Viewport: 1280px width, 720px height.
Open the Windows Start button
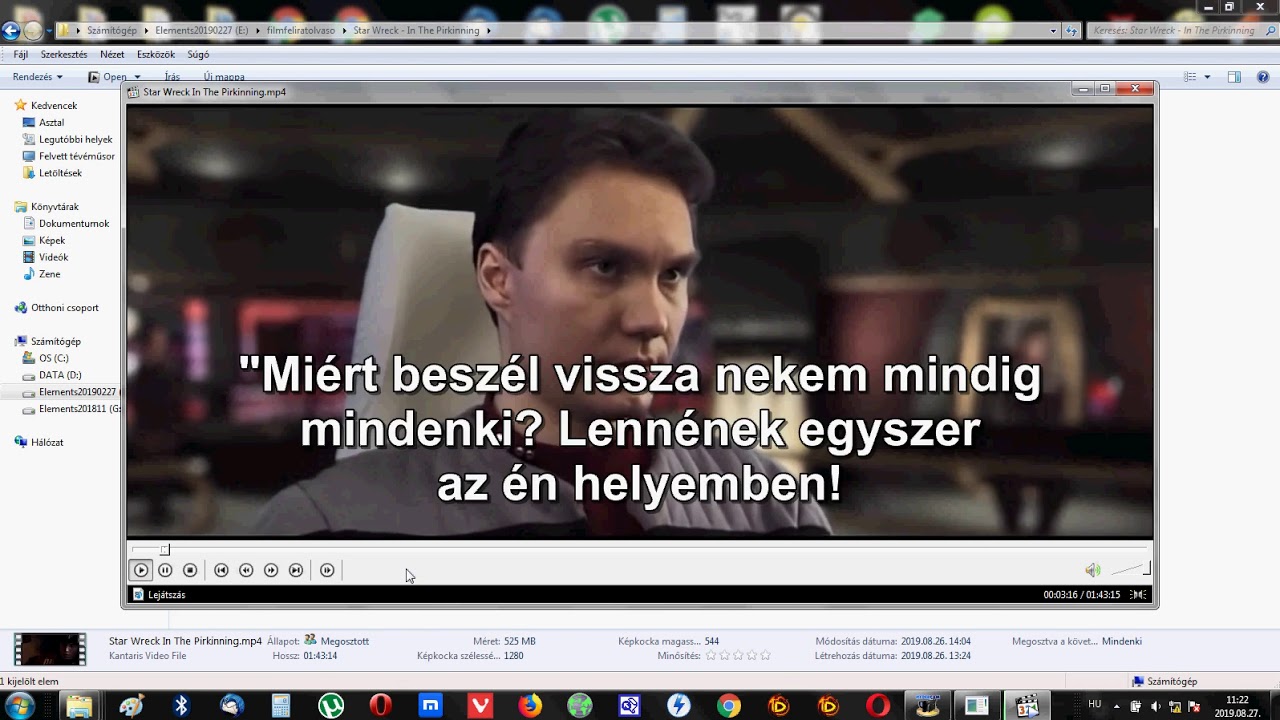point(19,706)
